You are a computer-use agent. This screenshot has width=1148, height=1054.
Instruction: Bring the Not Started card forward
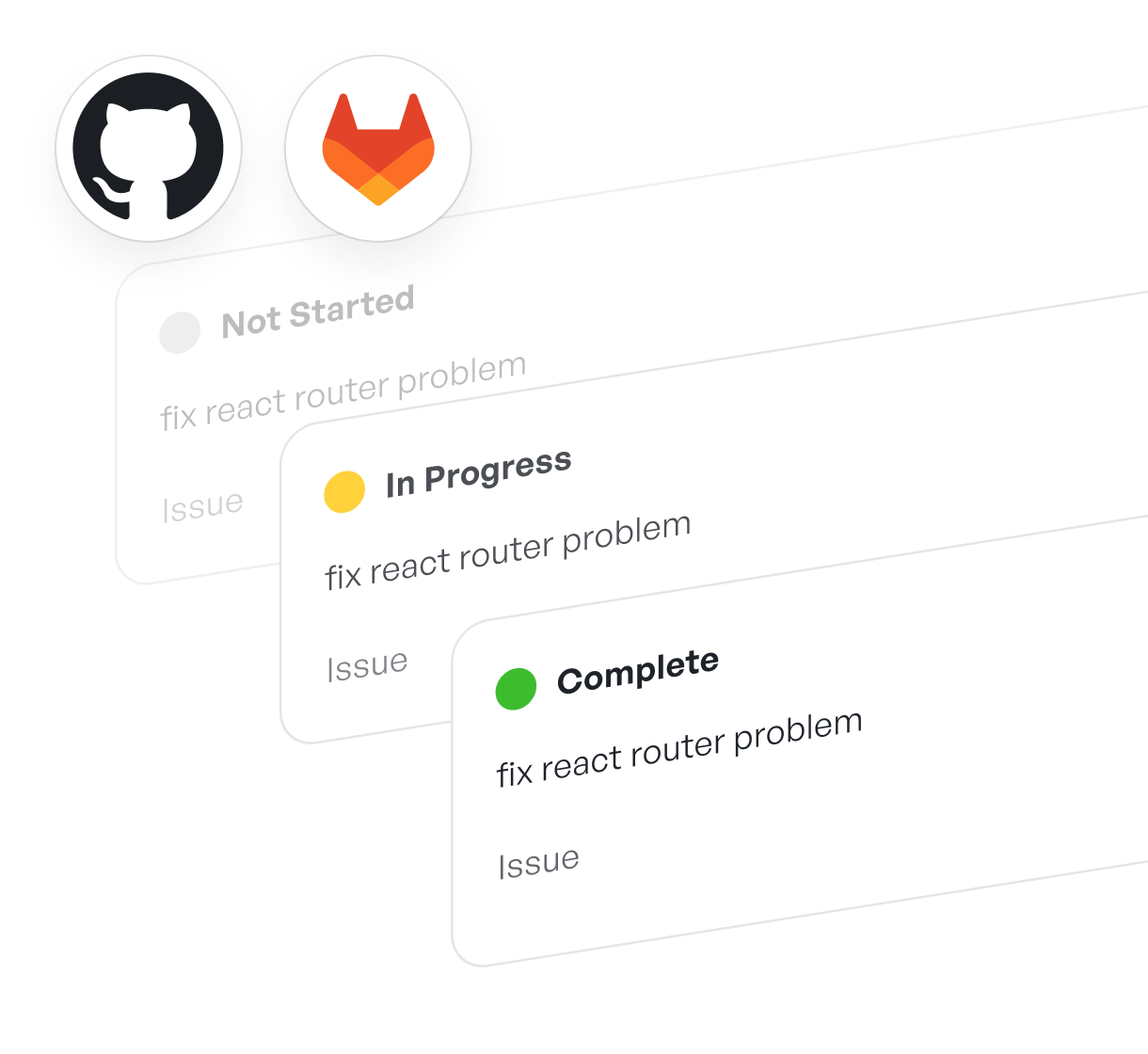753,245
